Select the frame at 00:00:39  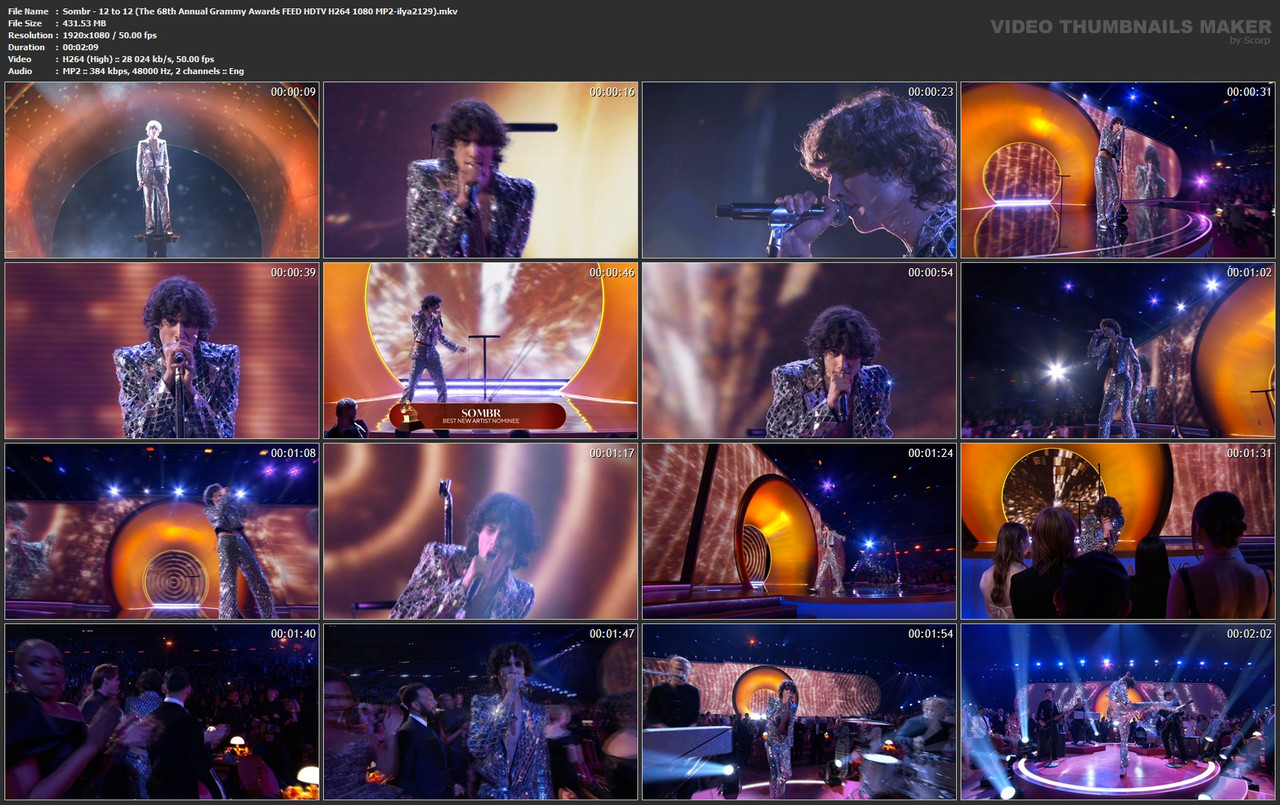[162, 351]
